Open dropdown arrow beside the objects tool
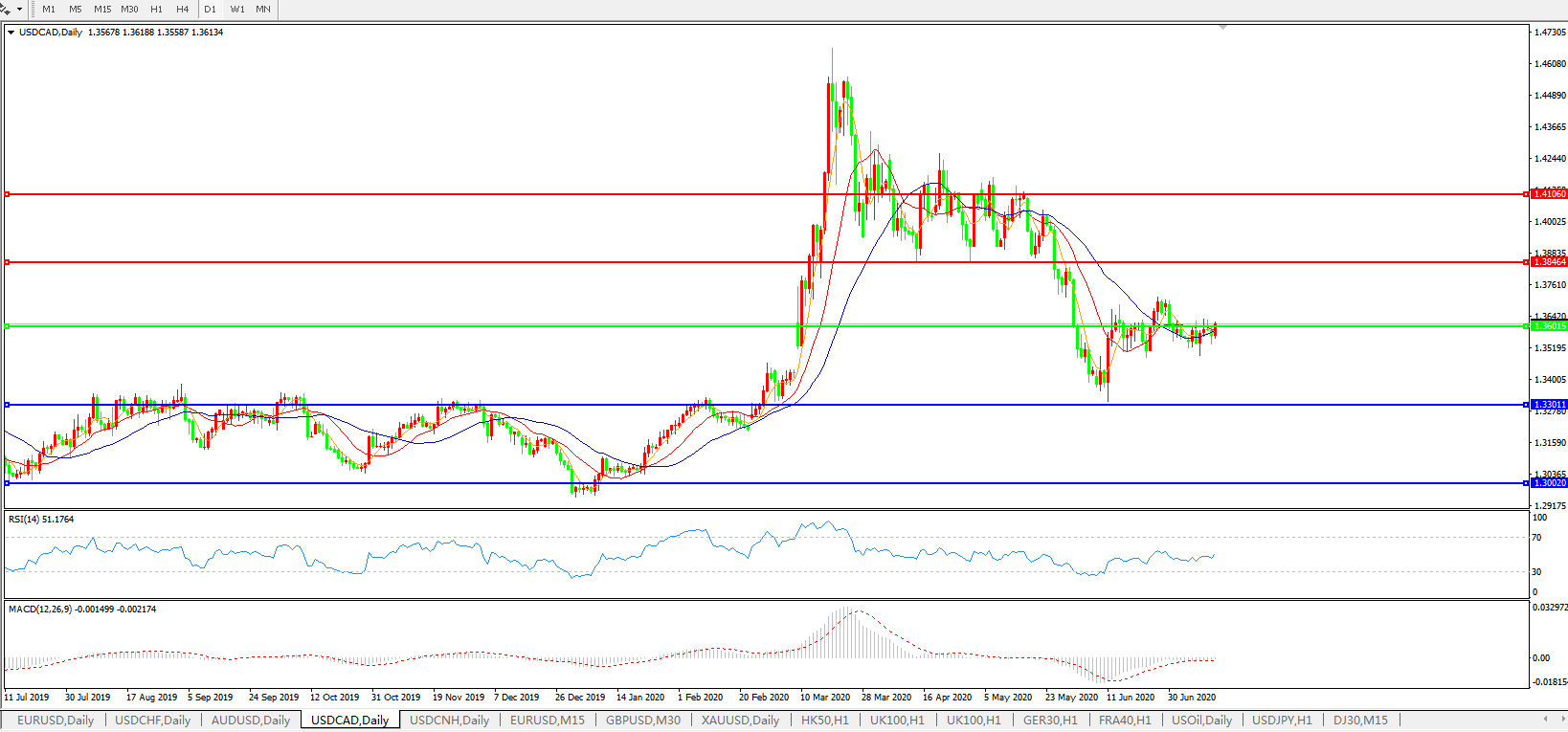The image size is (1568, 732). [19, 10]
